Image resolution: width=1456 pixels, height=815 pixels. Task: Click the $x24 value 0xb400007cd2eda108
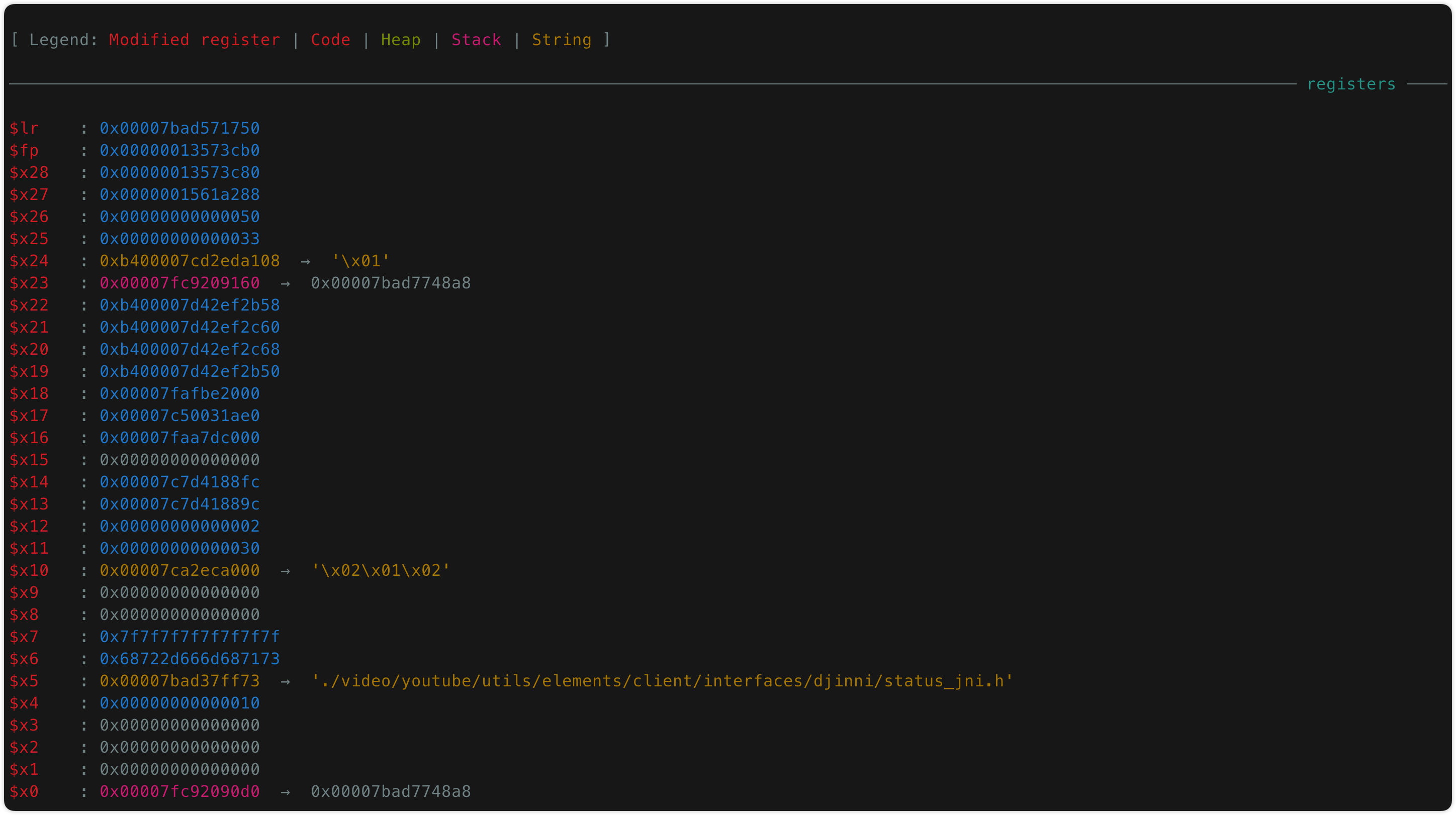pos(190,261)
